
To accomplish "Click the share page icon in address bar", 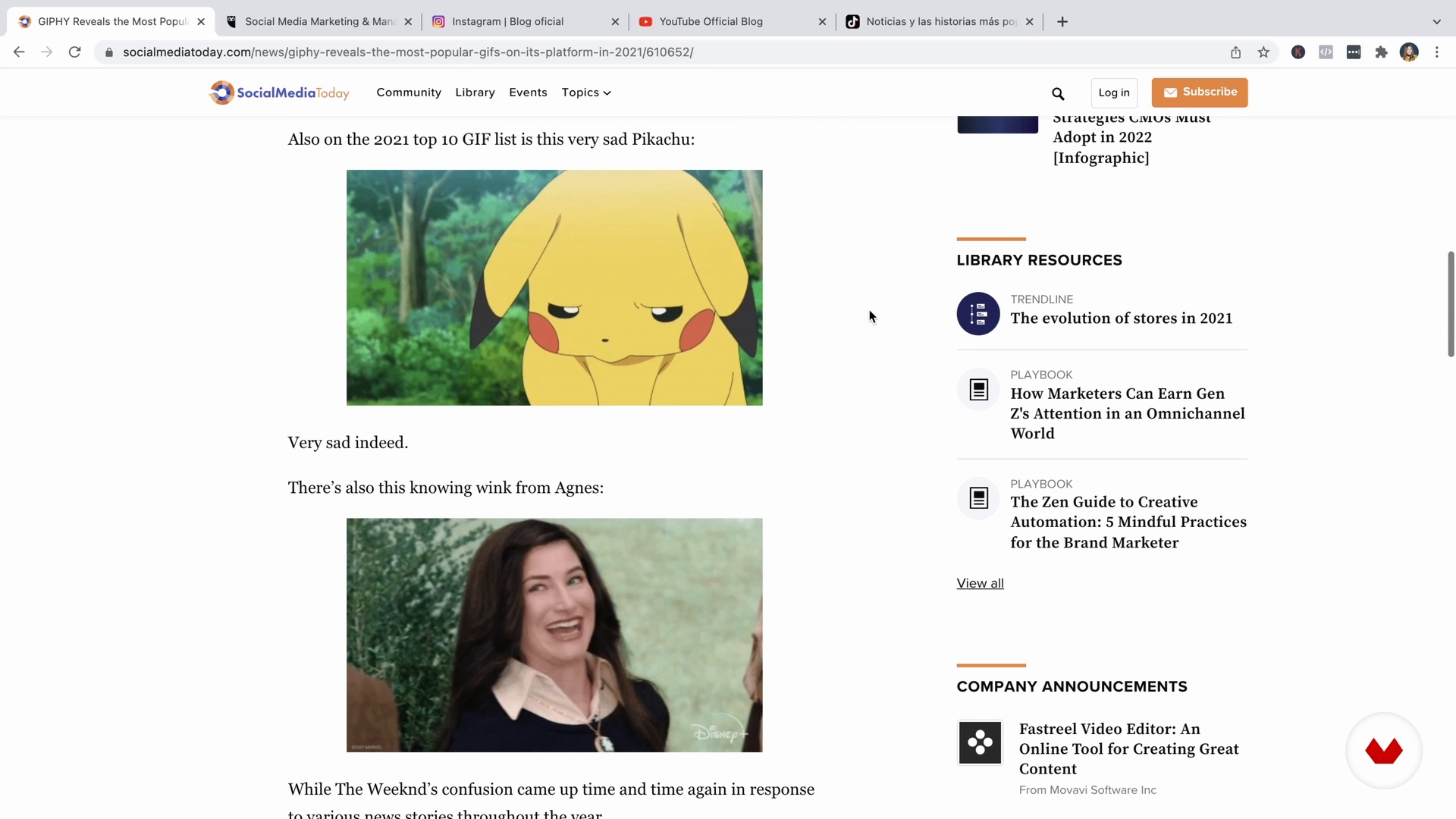I will pos(1236,52).
